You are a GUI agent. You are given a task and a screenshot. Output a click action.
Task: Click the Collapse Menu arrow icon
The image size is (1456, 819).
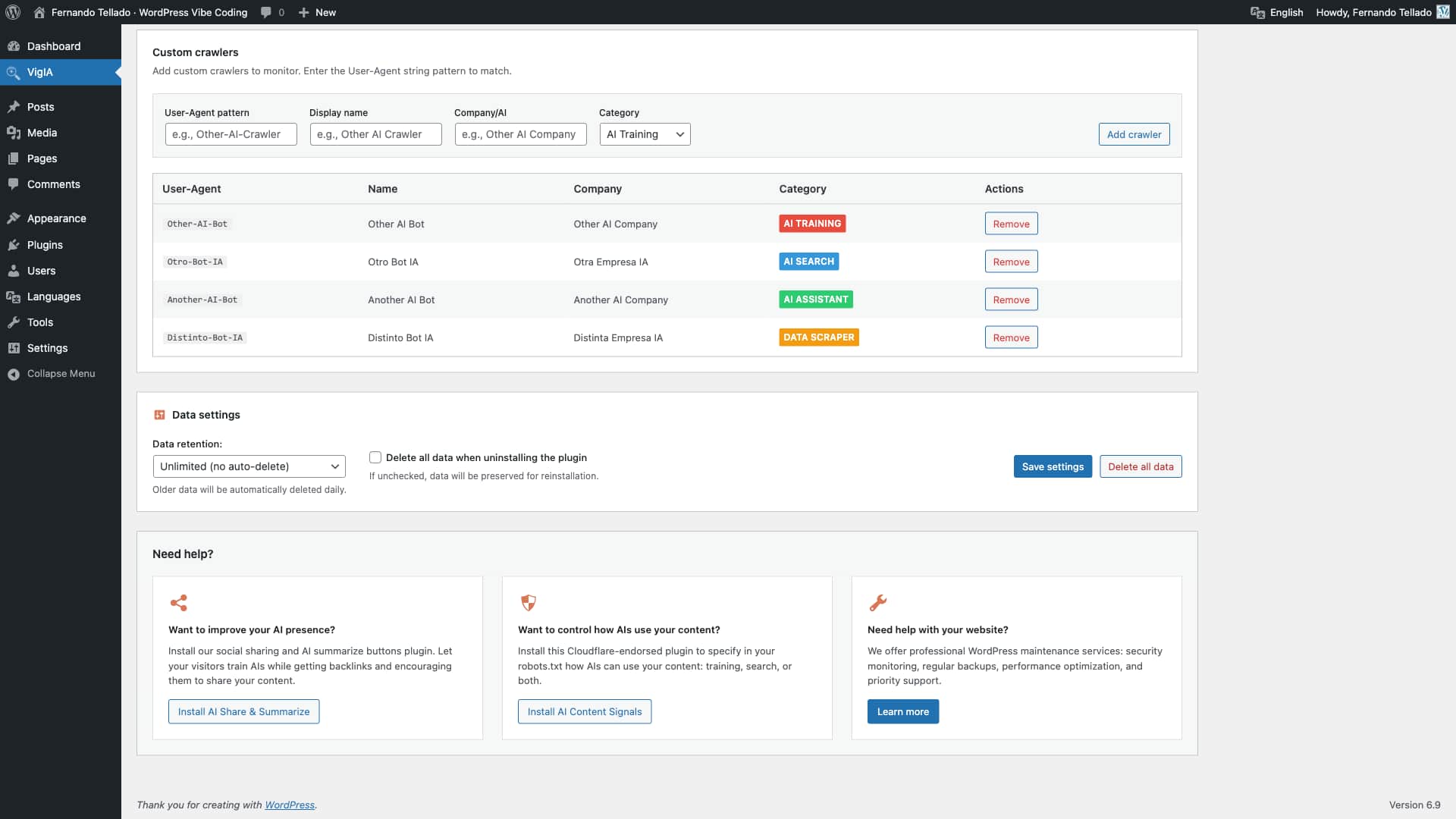(14, 374)
